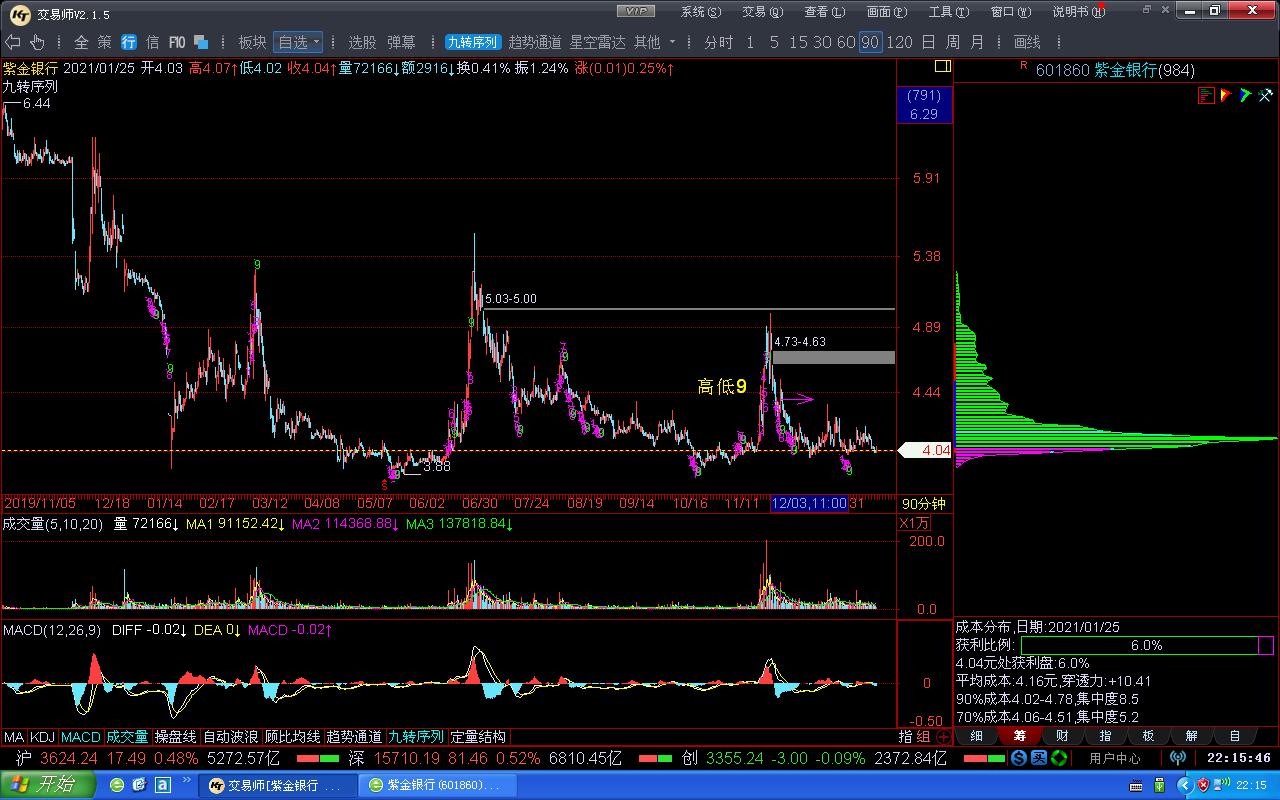Open the 信 information icon
This screenshot has width=1280, height=800.
152,42
